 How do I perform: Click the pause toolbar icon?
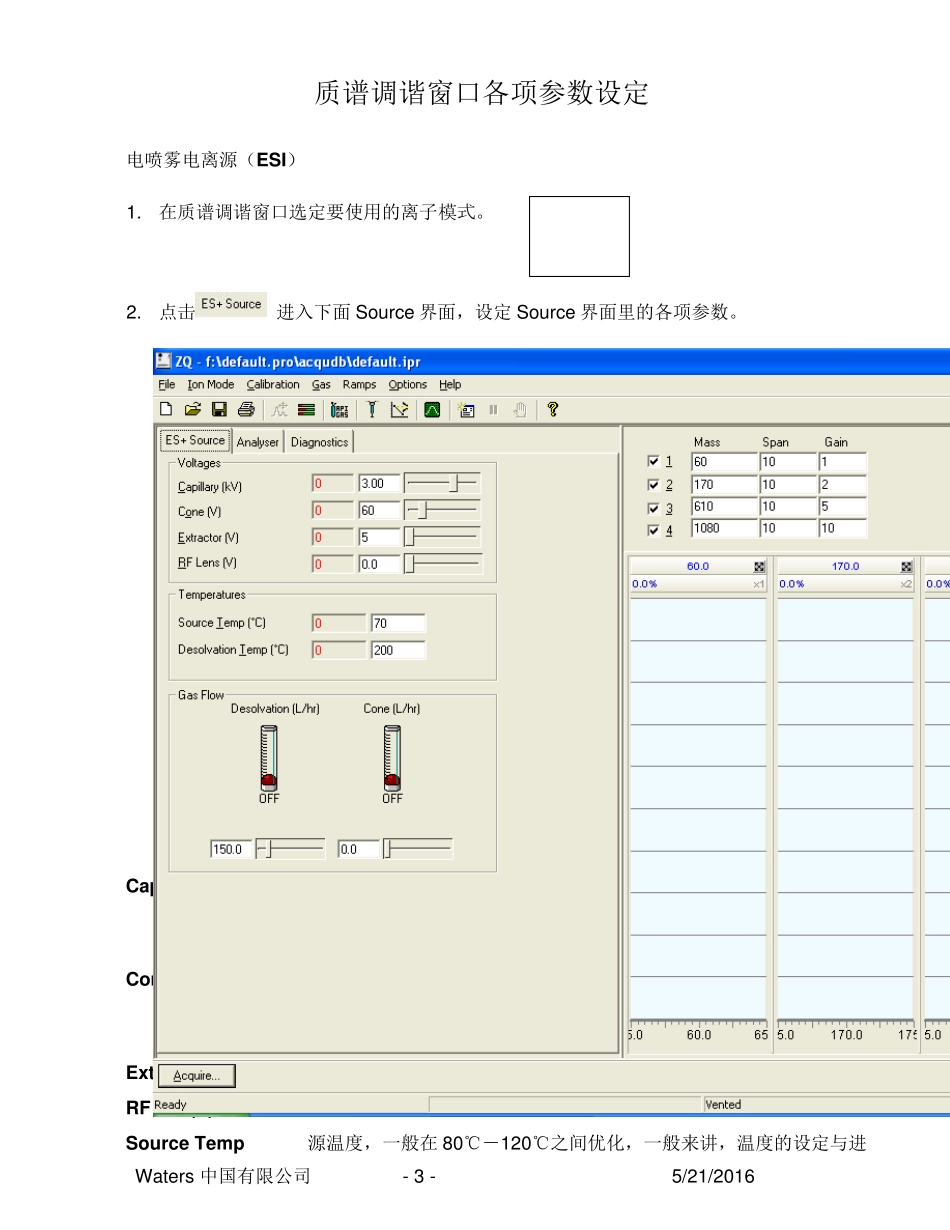tap(493, 409)
